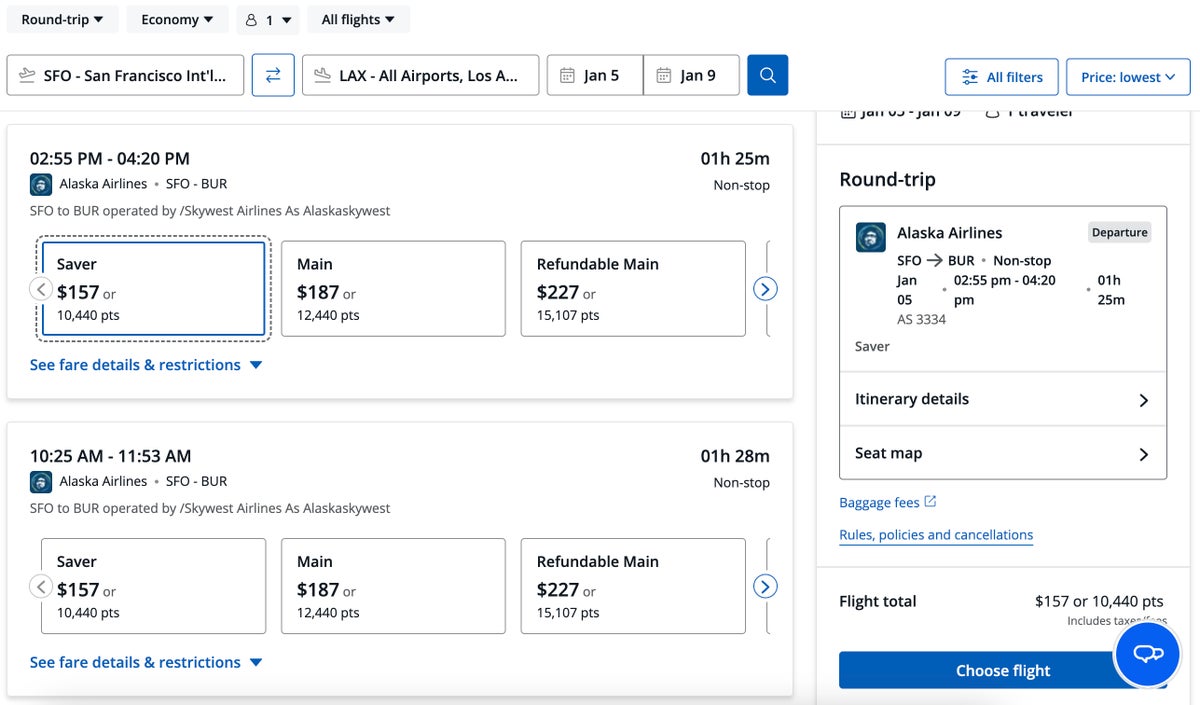Open the chat support bubble

(x=1148, y=653)
